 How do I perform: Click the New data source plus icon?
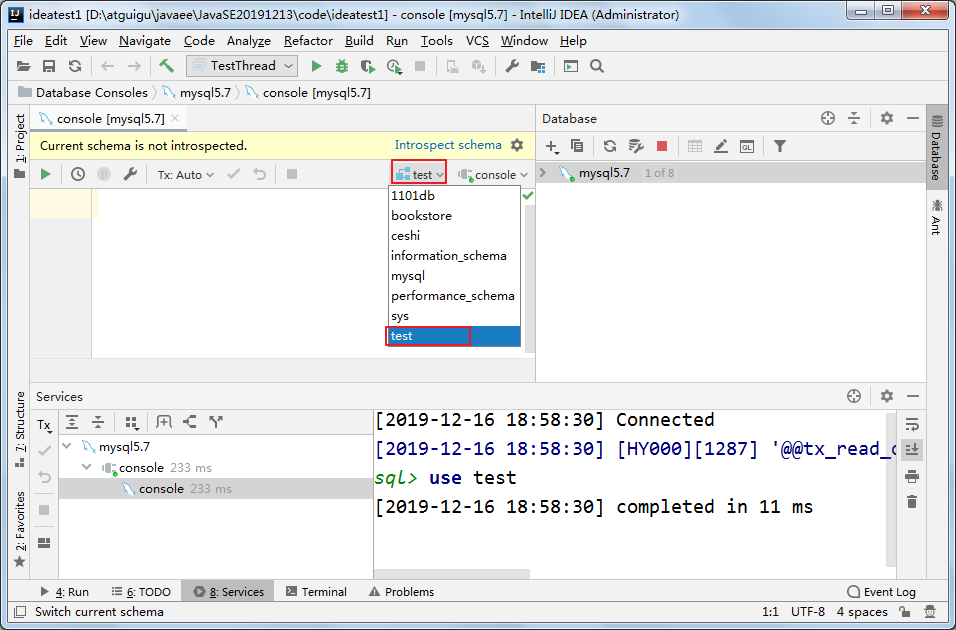tap(552, 146)
